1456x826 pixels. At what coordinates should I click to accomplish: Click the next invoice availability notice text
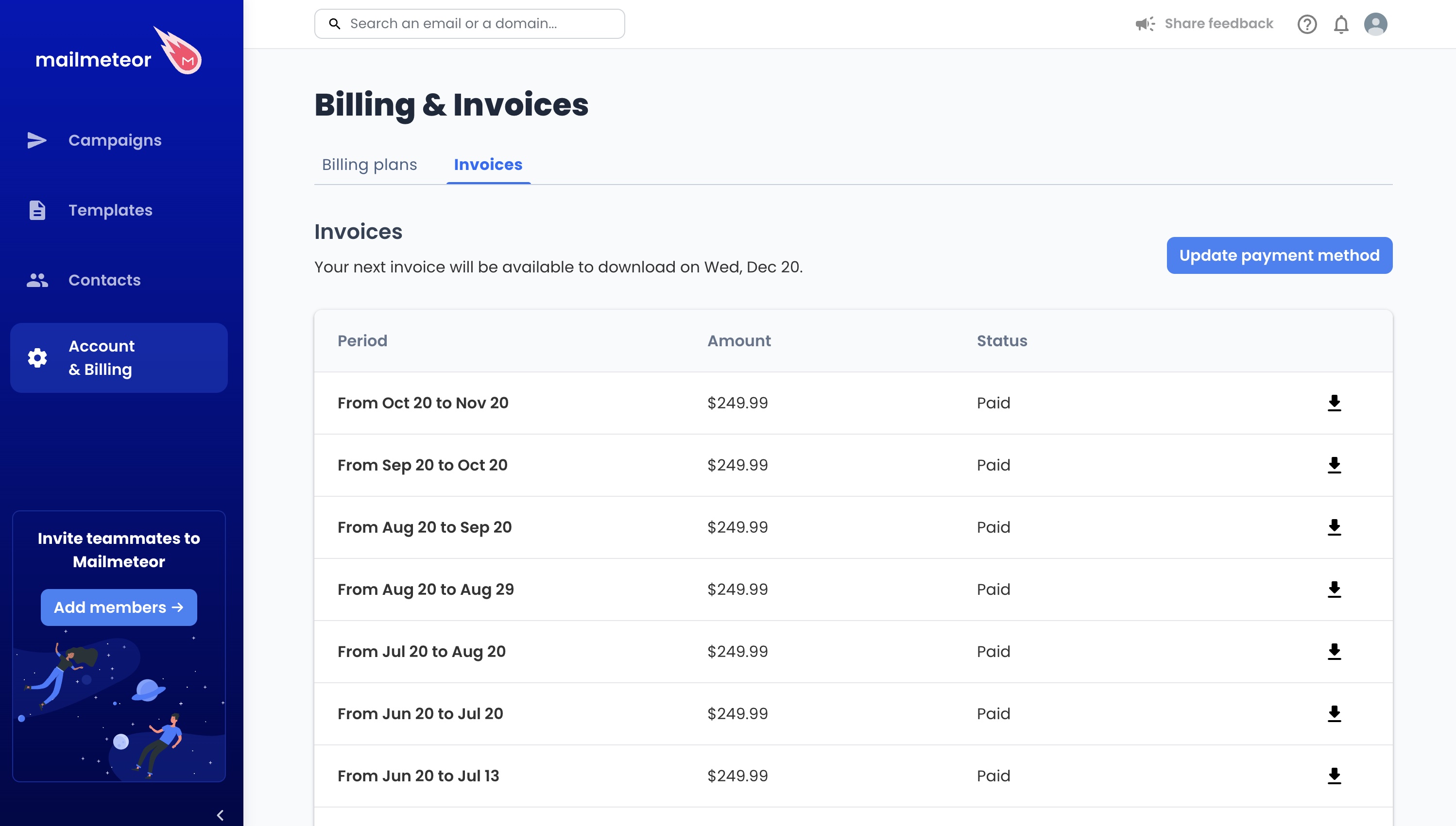tap(558, 267)
